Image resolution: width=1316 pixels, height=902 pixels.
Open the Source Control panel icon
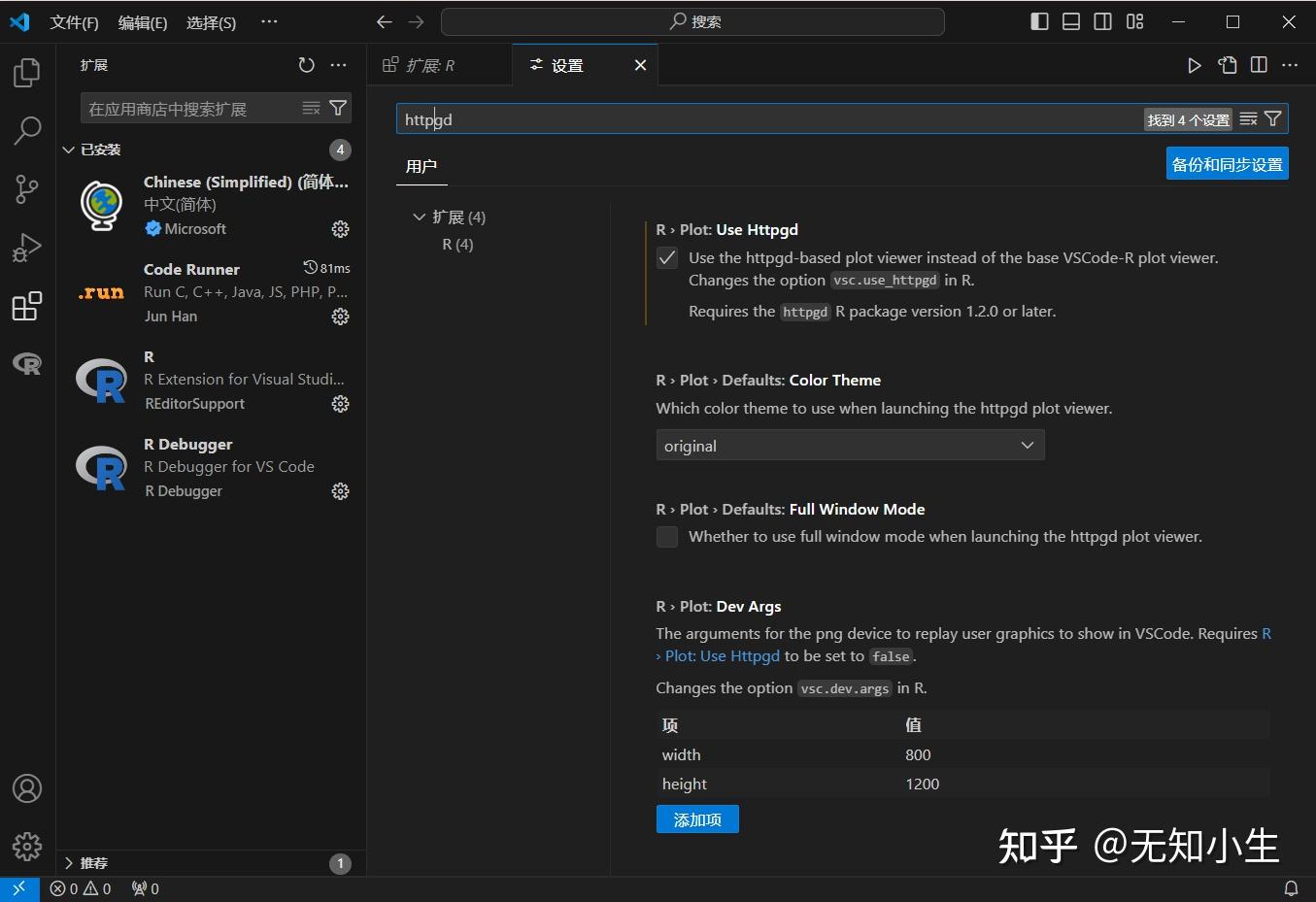coord(26,188)
